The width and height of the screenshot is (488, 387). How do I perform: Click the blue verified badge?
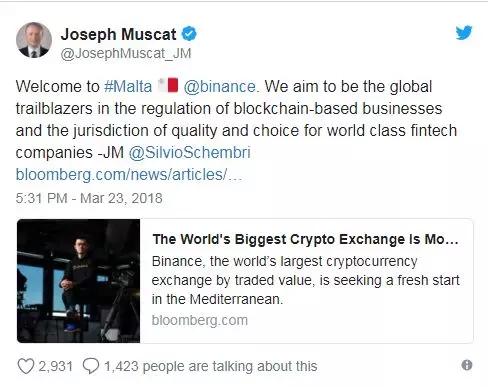[189, 34]
